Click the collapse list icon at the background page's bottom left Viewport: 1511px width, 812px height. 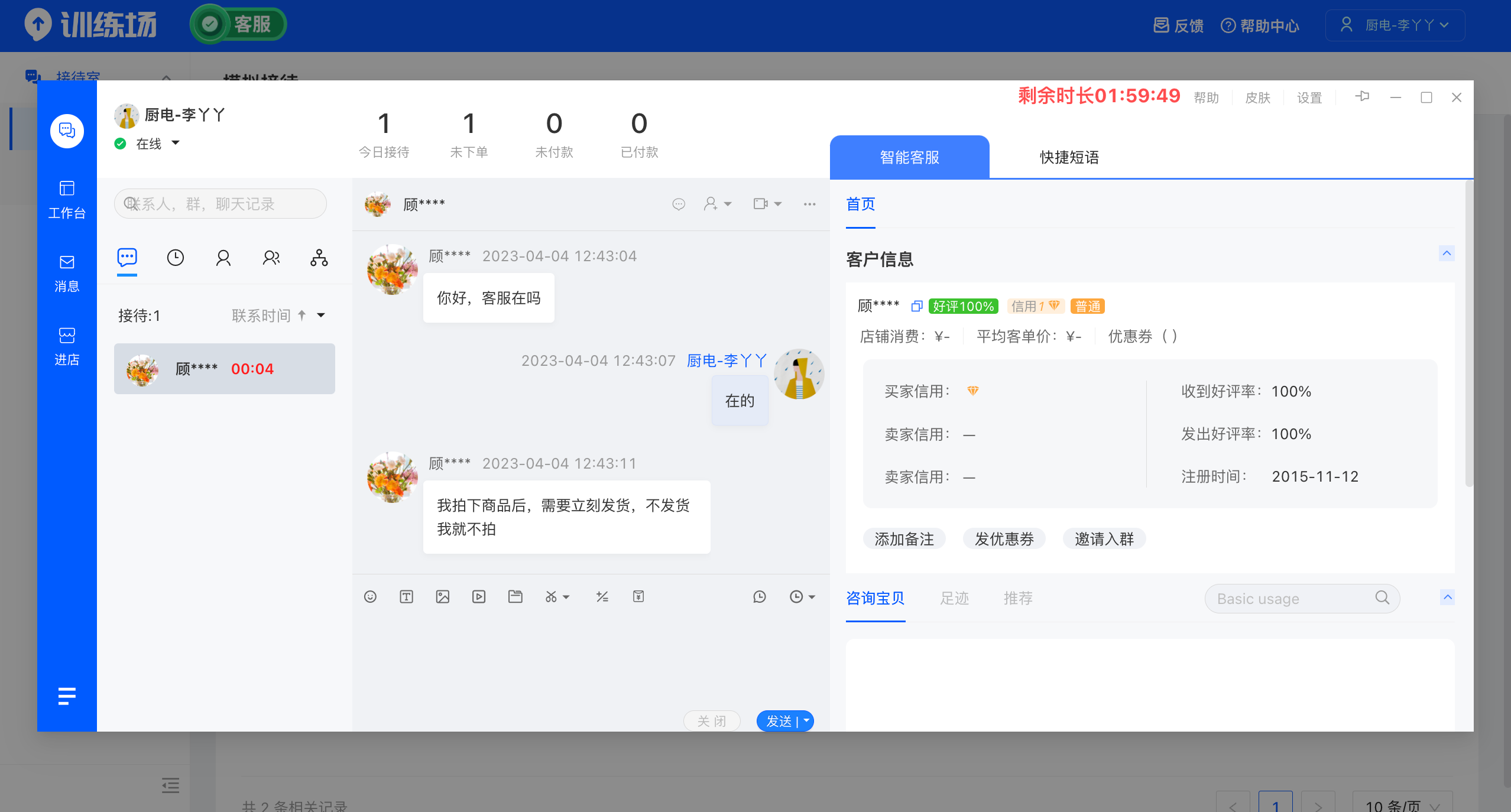tap(170, 785)
